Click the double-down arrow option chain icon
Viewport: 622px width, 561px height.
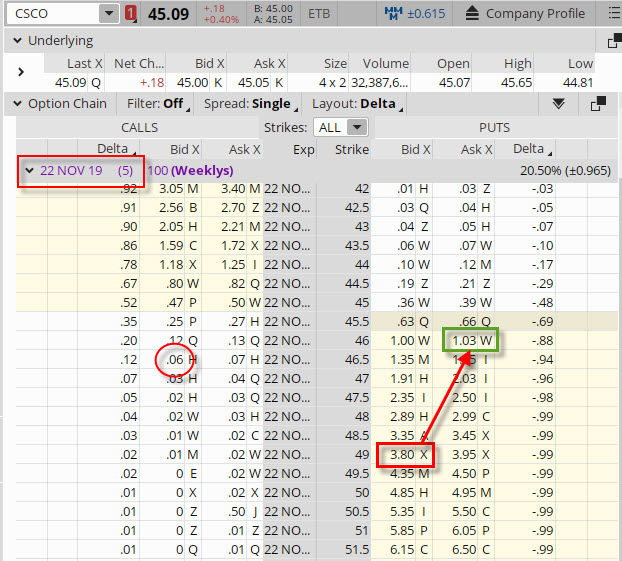click(x=558, y=104)
